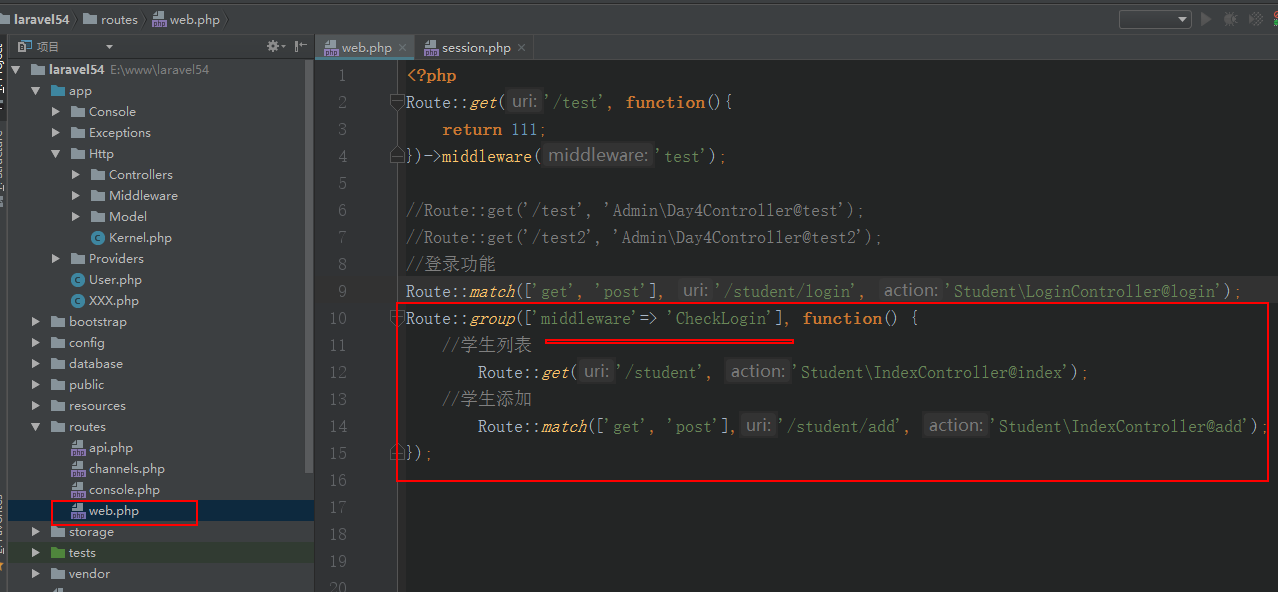This screenshot has width=1278, height=592.
Task: Toggle fold marker on line 2
Action: point(397,102)
